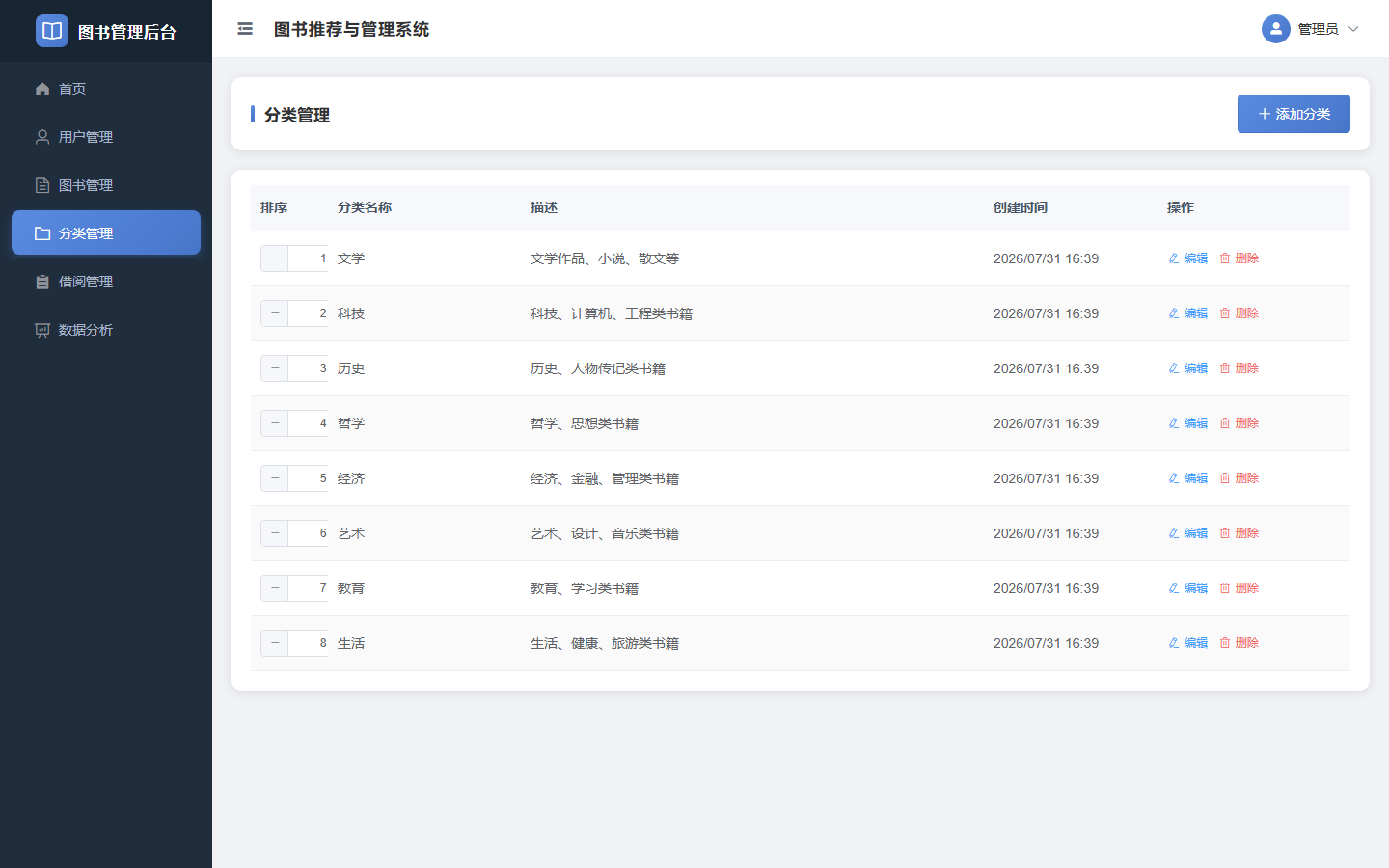
Task: Open 数据分析 menu item
Action: [x=106, y=330]
